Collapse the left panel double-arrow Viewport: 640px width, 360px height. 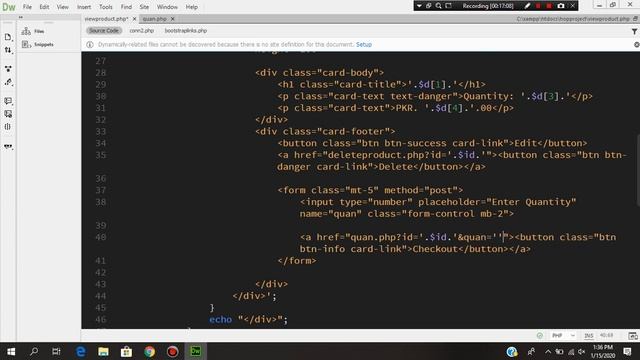tap(21, 17)
